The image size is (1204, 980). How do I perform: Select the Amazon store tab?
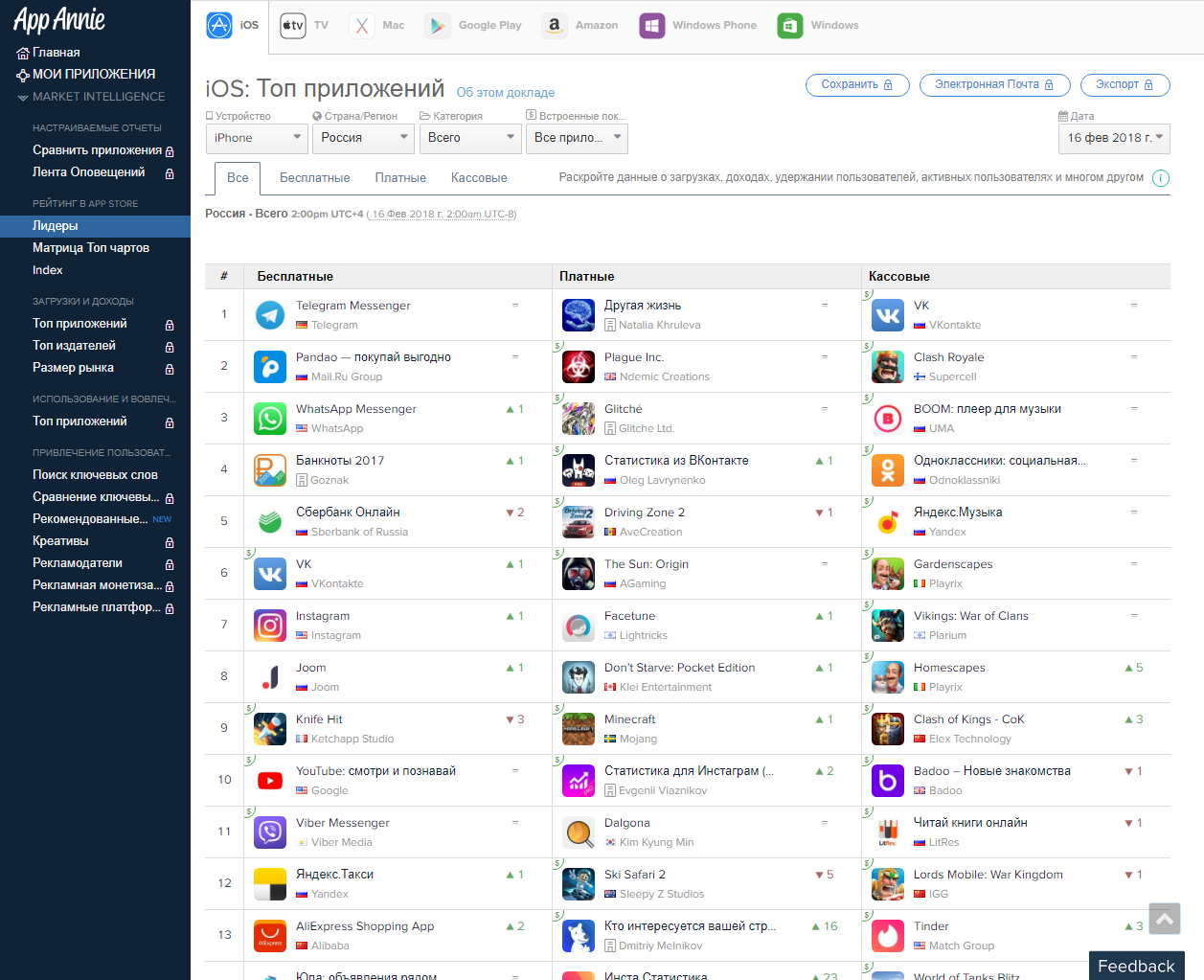pyautogui.click(x=580, y=26)
